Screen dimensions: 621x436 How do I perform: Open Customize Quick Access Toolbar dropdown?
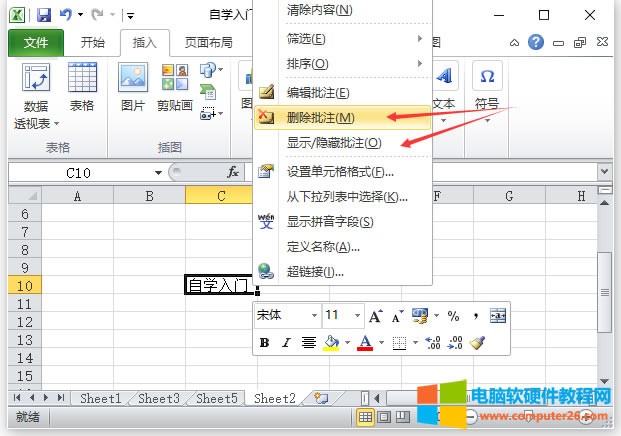point(130,16)
